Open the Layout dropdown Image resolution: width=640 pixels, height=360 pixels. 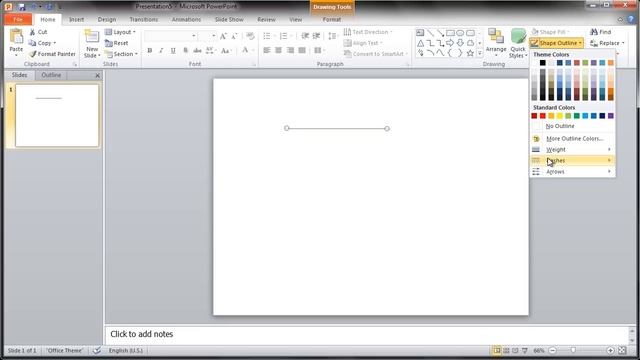(120, 32)
